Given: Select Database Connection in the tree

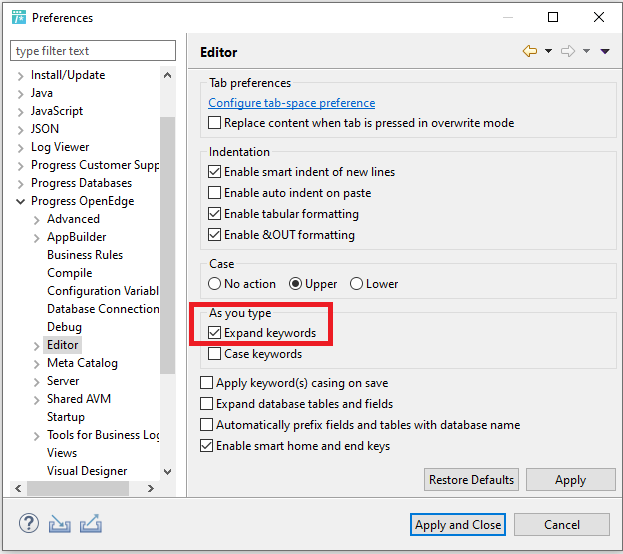Looking at the screenshot, I should click(103, 309).
